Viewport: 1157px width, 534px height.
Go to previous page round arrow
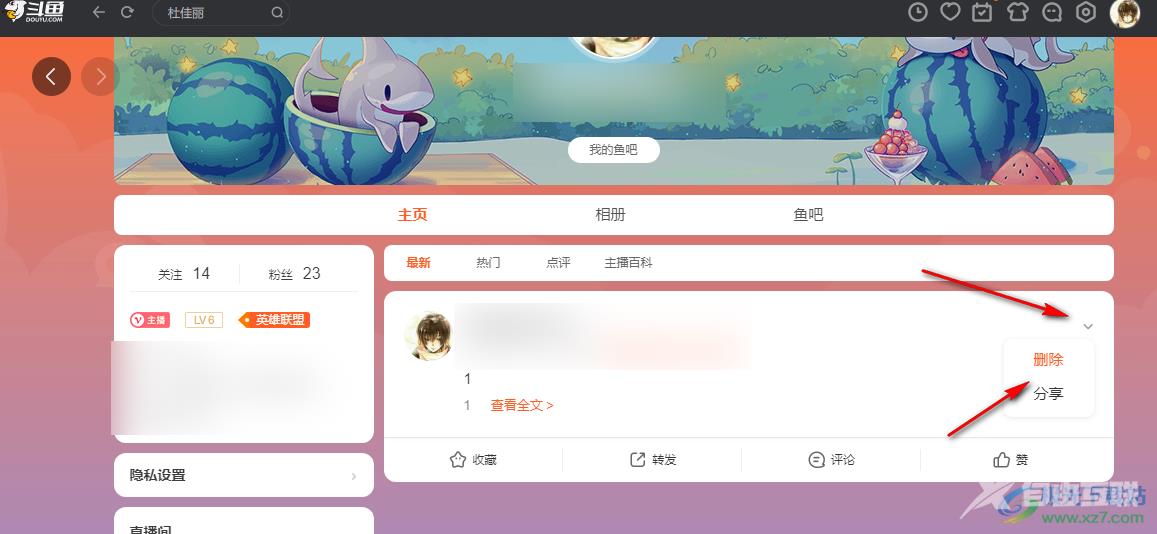pyautogui.click(x=52, y=76)
